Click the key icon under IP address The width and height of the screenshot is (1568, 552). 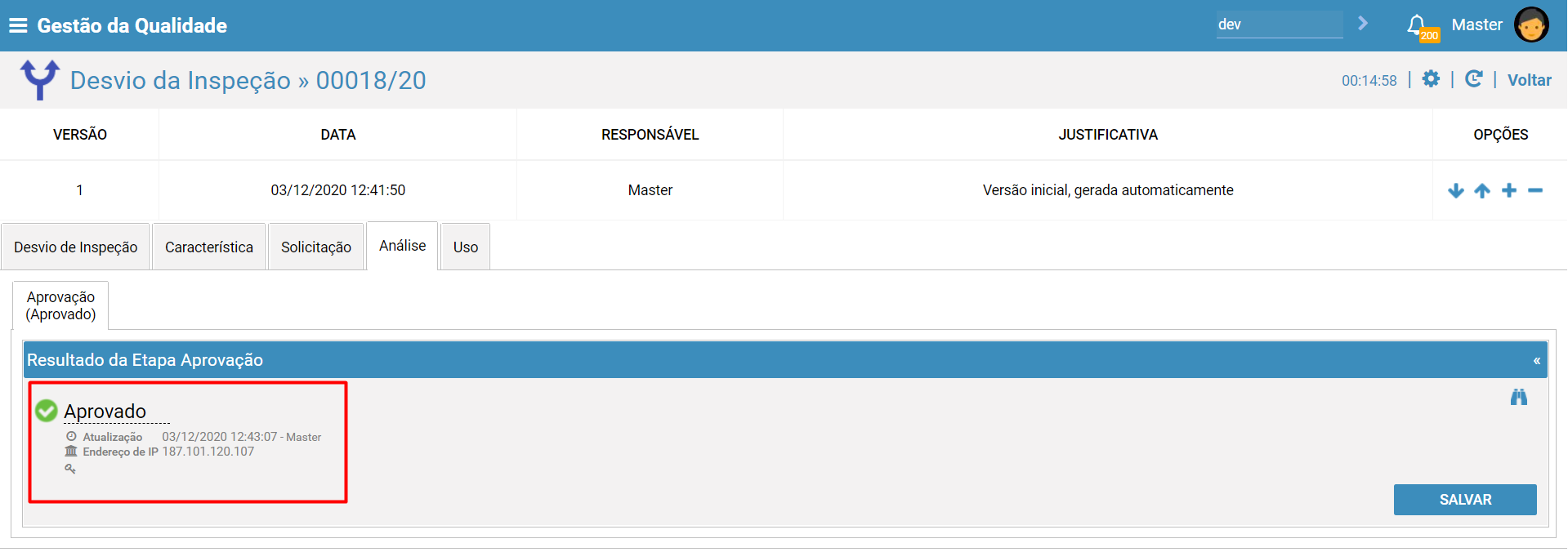[x=70, y=468]
